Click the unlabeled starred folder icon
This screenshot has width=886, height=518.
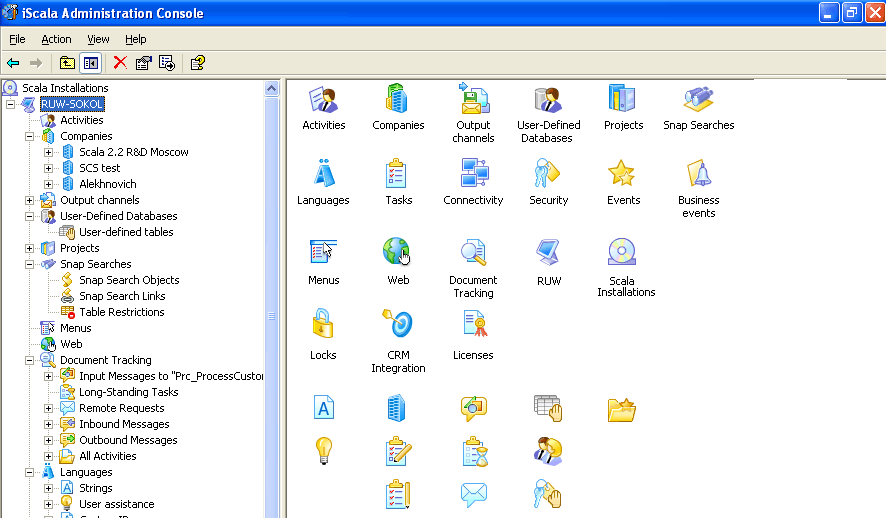(x=622, y=410)
